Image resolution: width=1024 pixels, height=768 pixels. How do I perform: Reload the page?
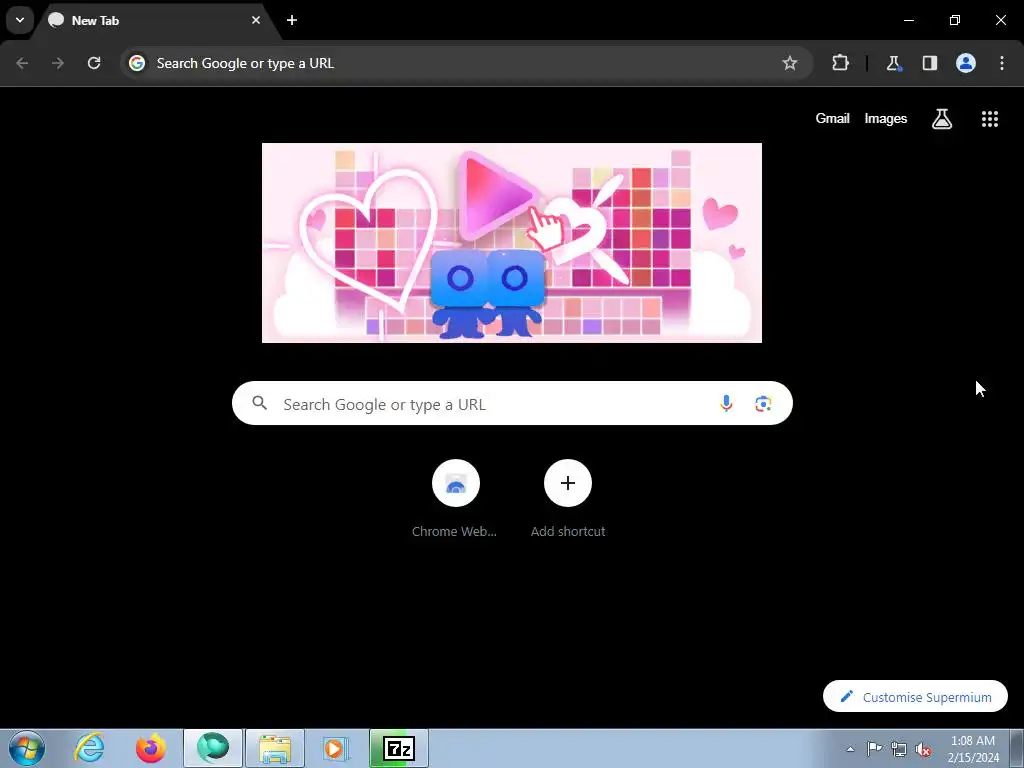coord(94,63)
